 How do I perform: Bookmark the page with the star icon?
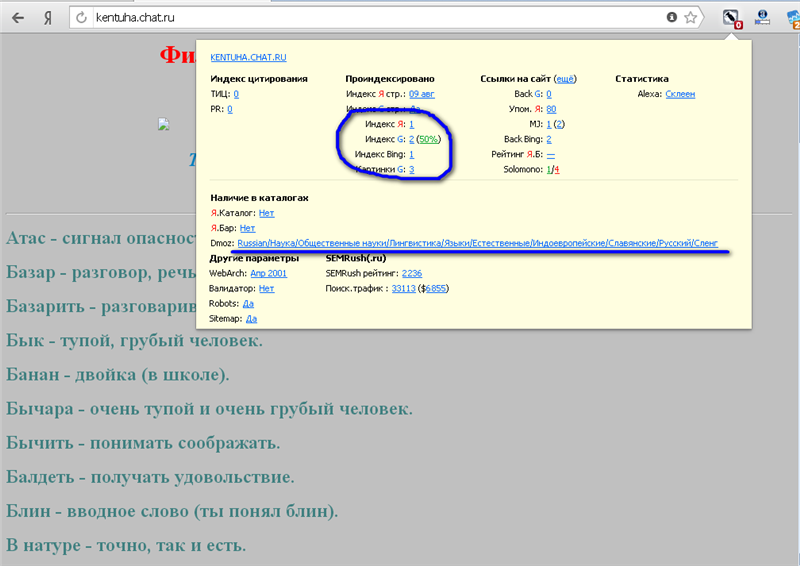click(691, 18)
